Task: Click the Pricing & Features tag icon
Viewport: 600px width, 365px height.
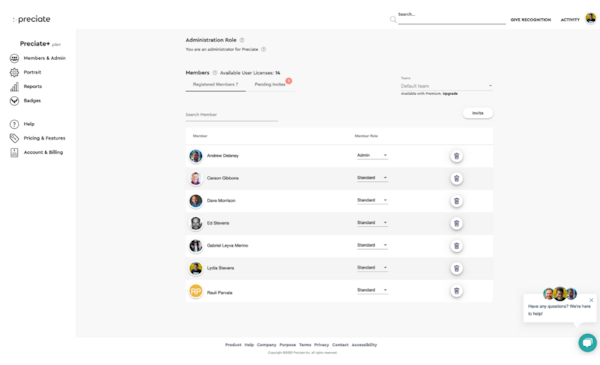Action: click(14, 138)
